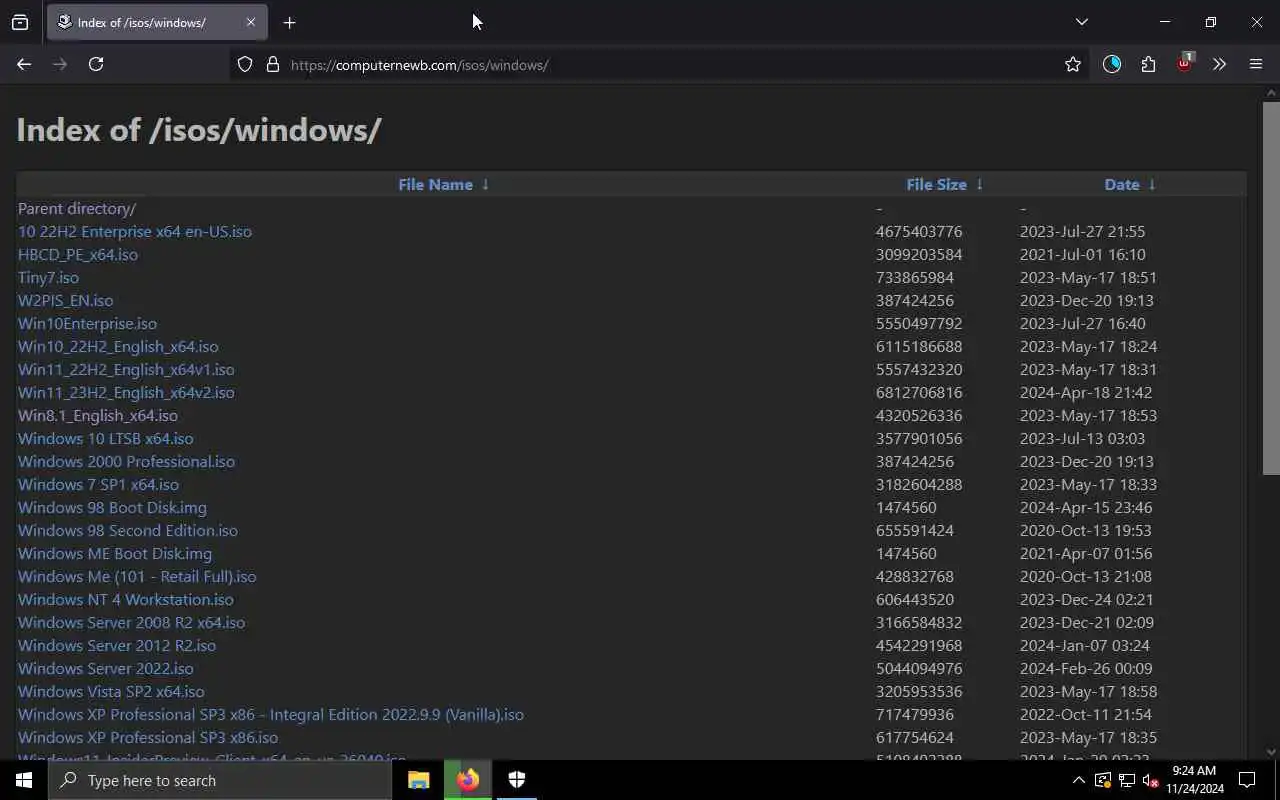Viewport: 1280px width, 800px height.
Task: Open the uBlock Origin extension icon
Action: (1184, 64)
